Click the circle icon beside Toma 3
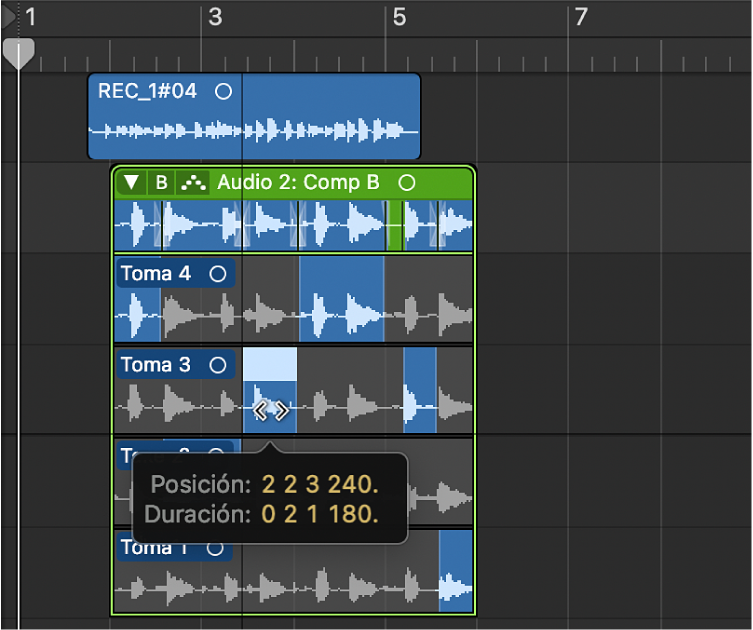The image size is (753, 630). click(x=218, y=365)
